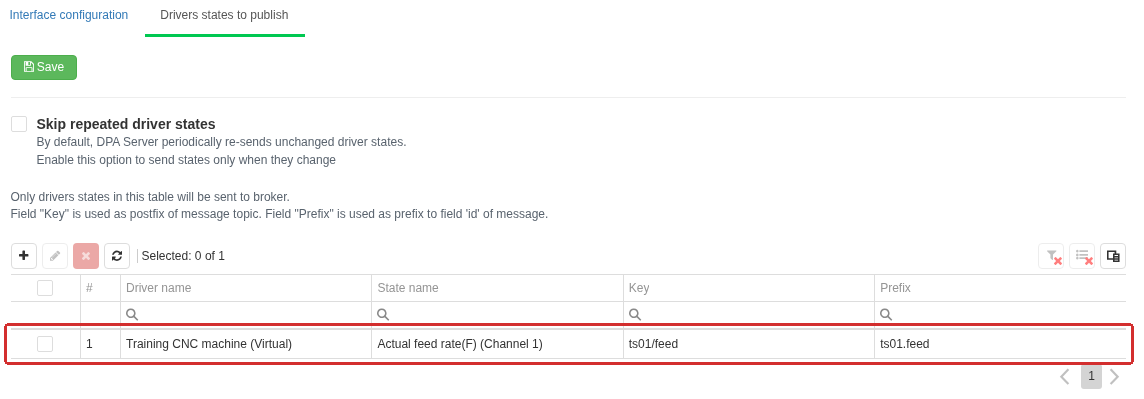The width and height of the screenshot is (1144, 399).
Task: Toggle the select-all header checkbox
Action: tap(45, 288)
